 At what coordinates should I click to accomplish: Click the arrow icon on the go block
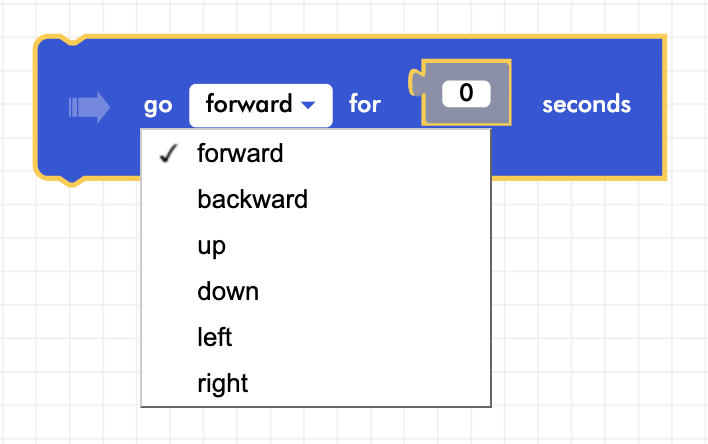(88, 106)
